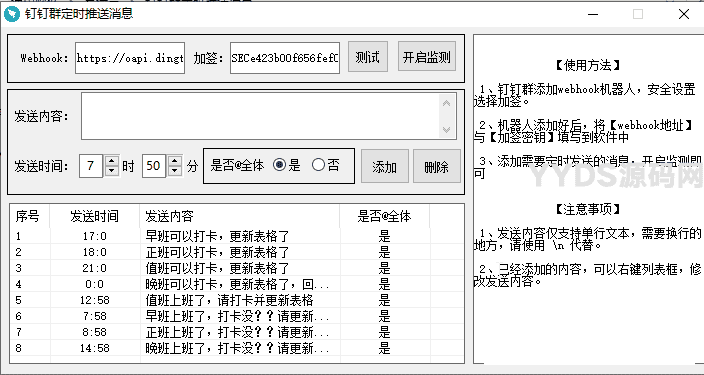This screenshot has height=375, width=704.
Task: Click the 发送内容 column header
Action: coord(240,216)
